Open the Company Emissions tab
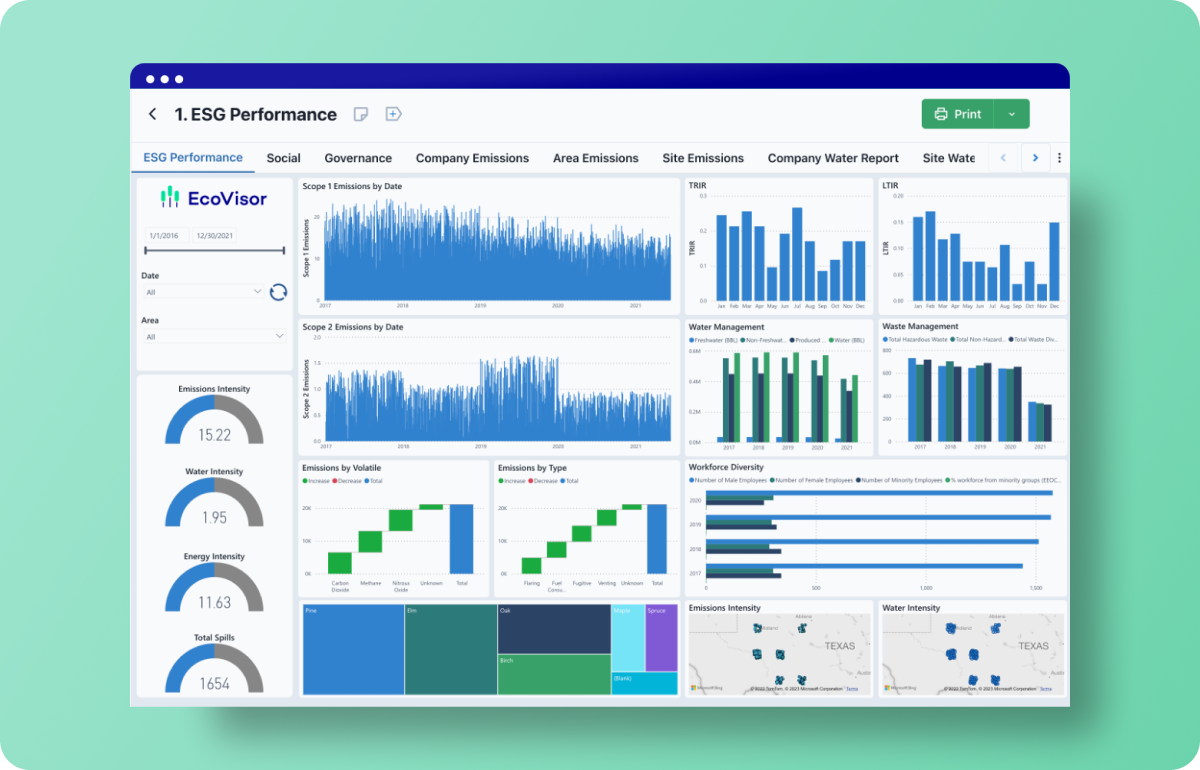 pyautogui.click(x=472, y=158)
